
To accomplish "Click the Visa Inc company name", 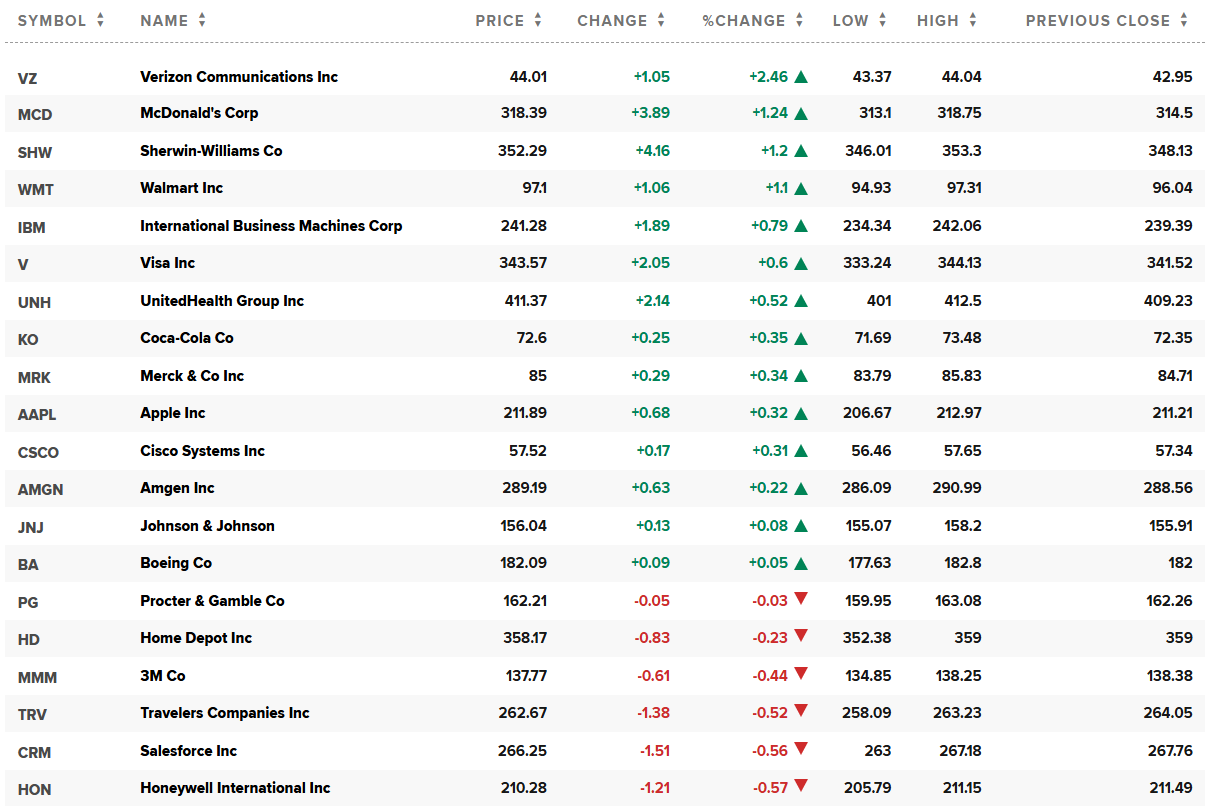I will tap(167, 263).
